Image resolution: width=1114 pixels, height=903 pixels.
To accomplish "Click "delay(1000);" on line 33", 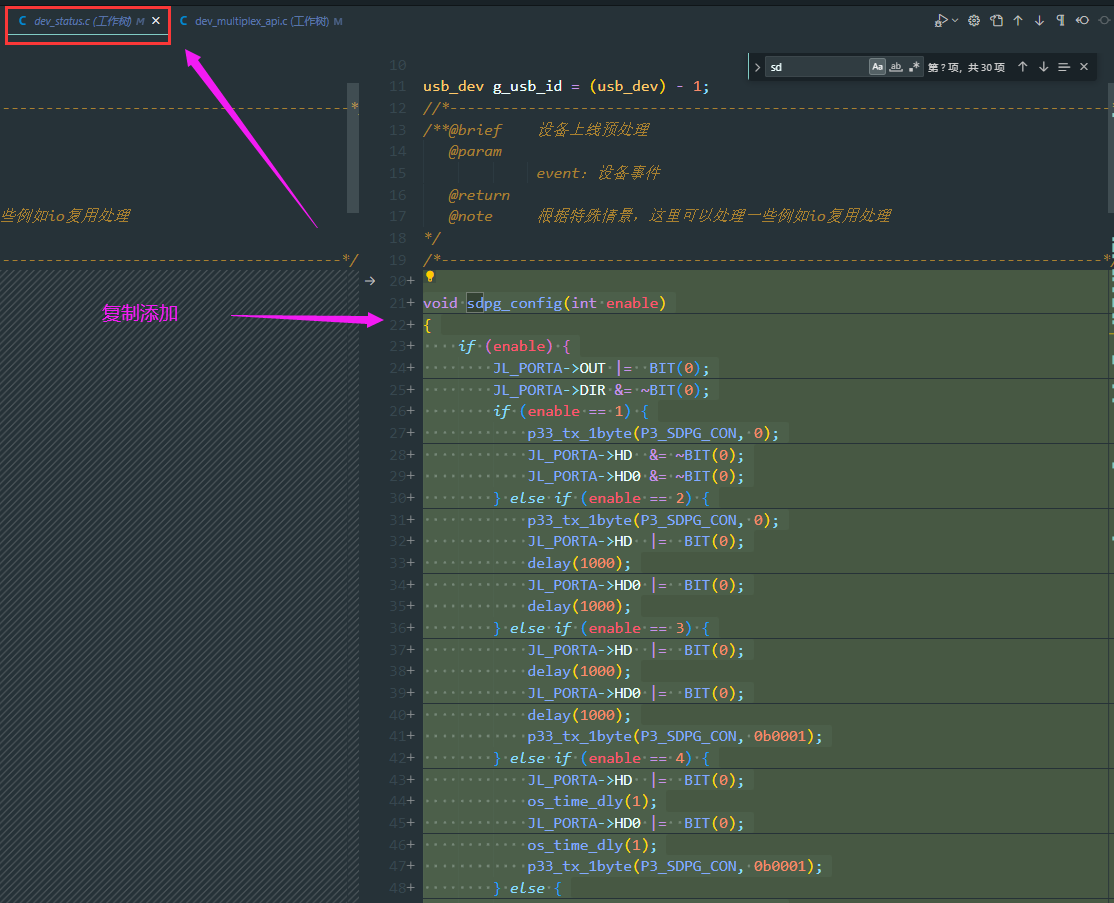I will click(x=579, y=563).
